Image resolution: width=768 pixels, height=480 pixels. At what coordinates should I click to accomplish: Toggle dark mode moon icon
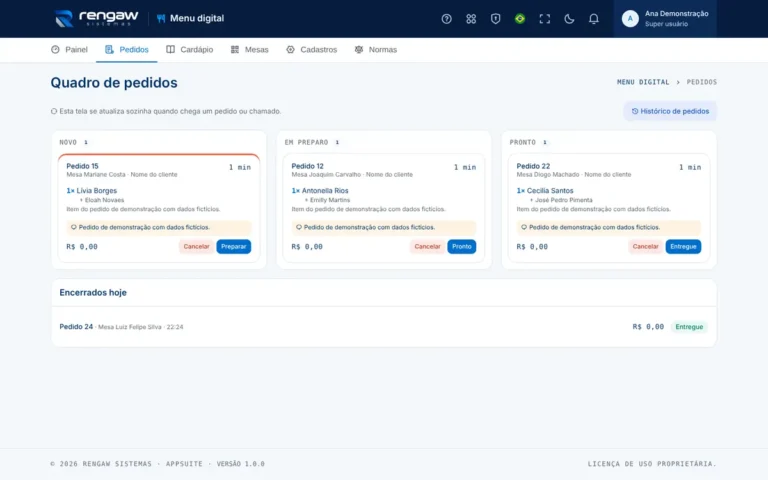coord(569,19)
